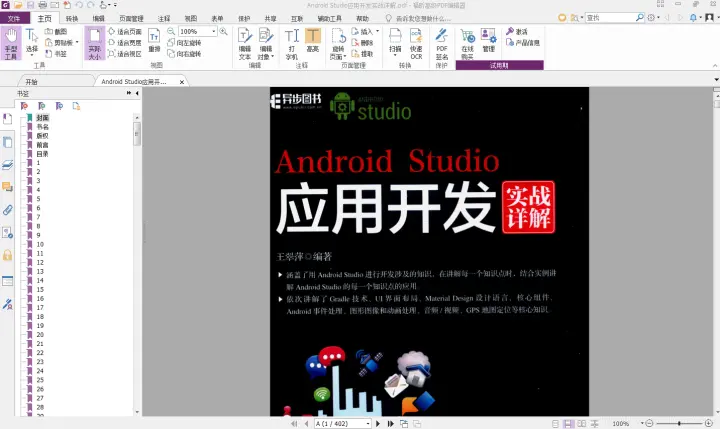Select the 前言 bookmark
Viewport: 720px width, 429px height.
point(42,145)
